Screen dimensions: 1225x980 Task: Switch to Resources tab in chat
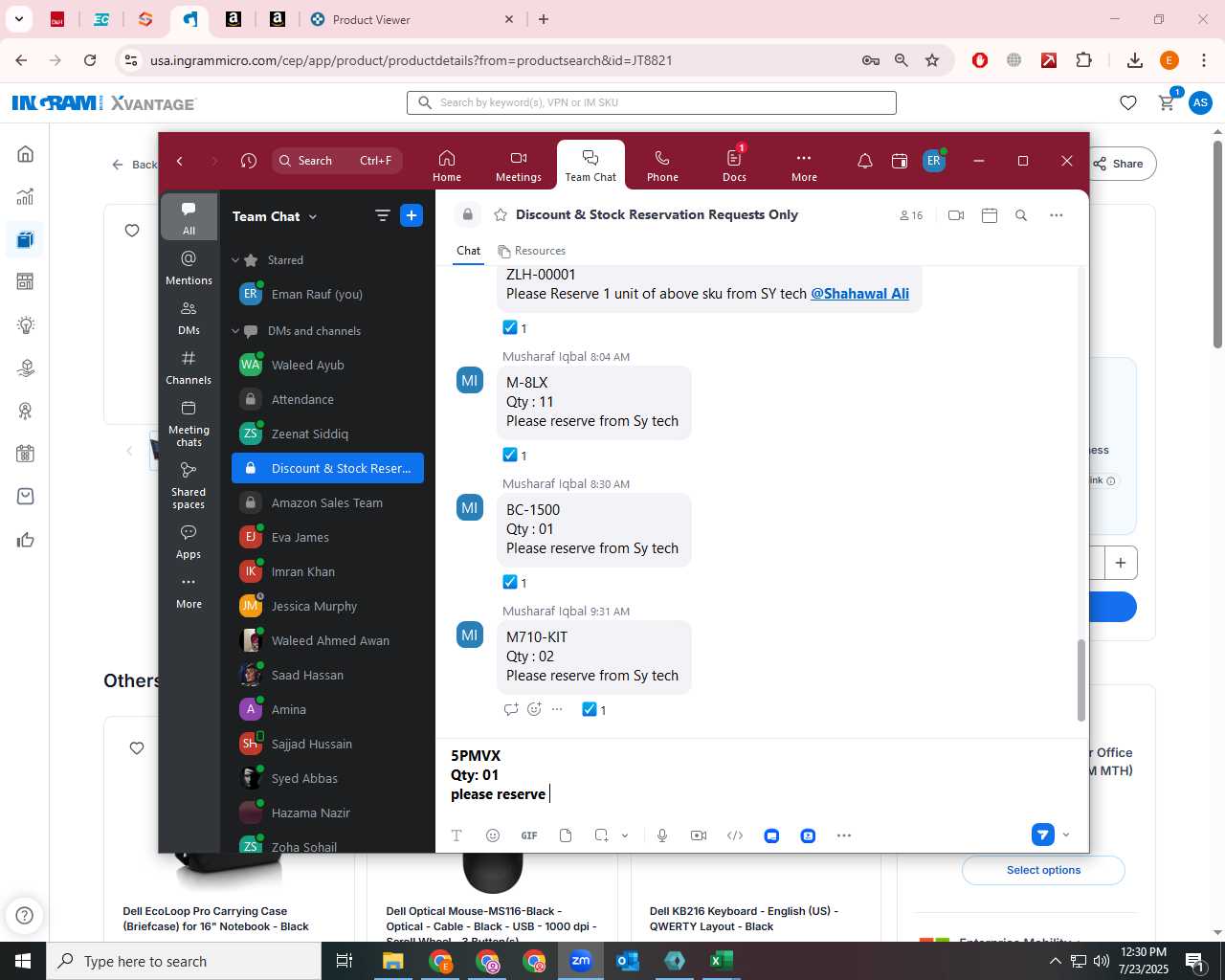click(x=532, y=251)
